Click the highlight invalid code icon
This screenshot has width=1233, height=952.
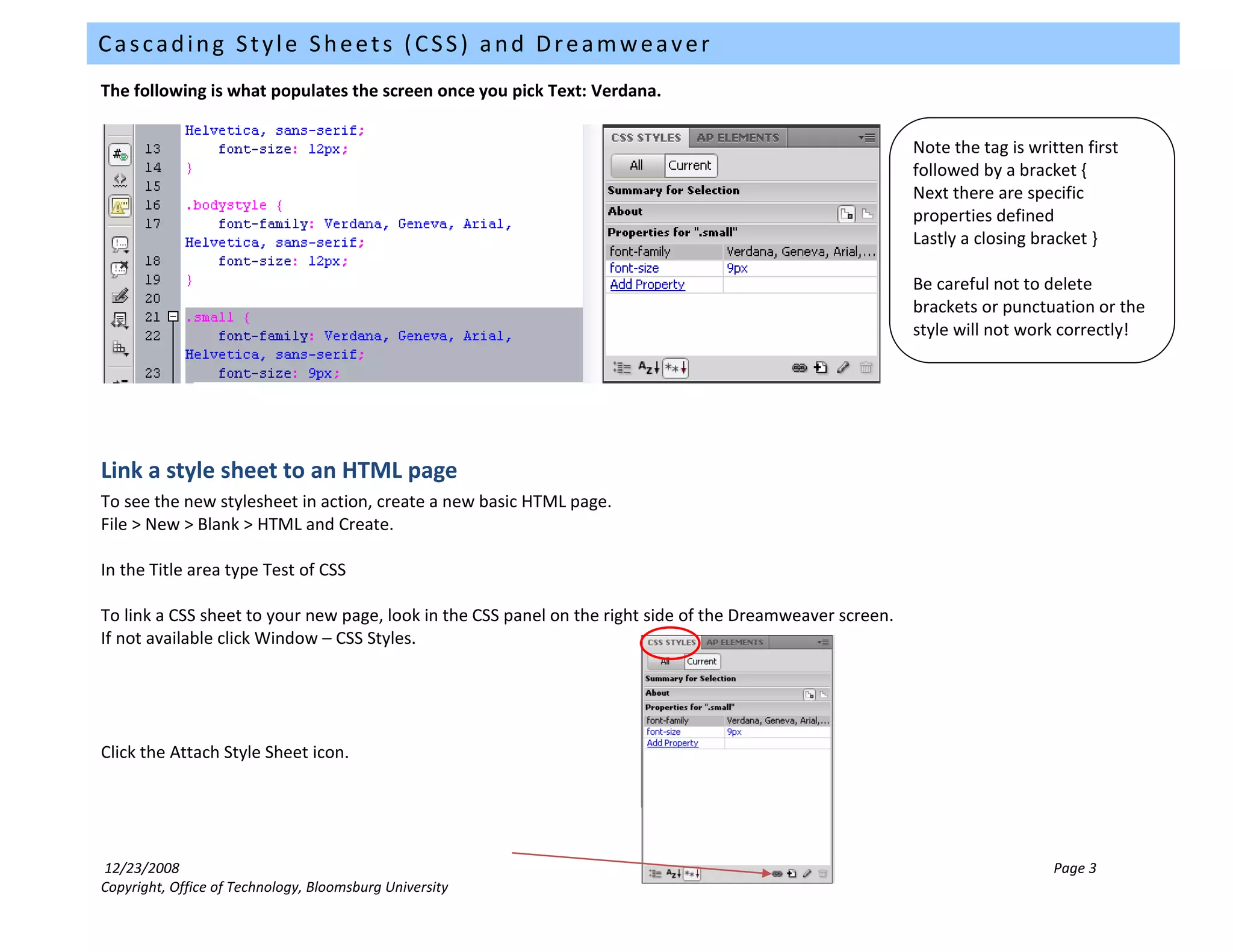[x=120, y=180]
